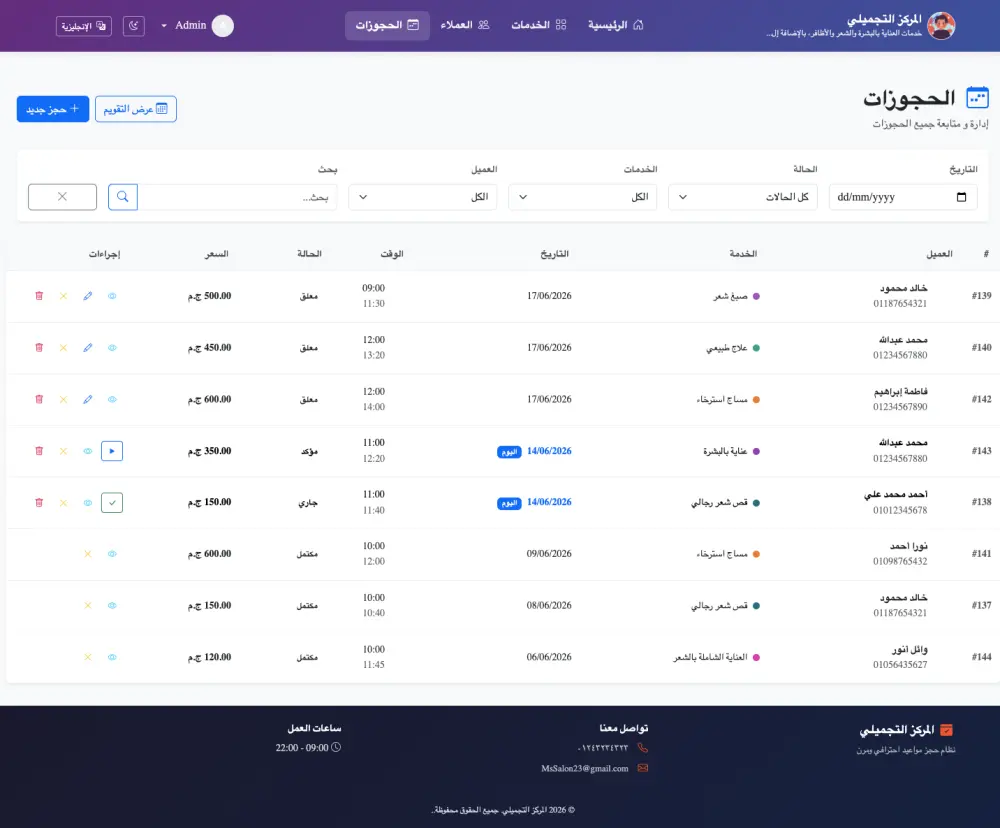Click phone number 01012345678
Image resolution: width=1000 pixels, height=828 pixels.
901,510
